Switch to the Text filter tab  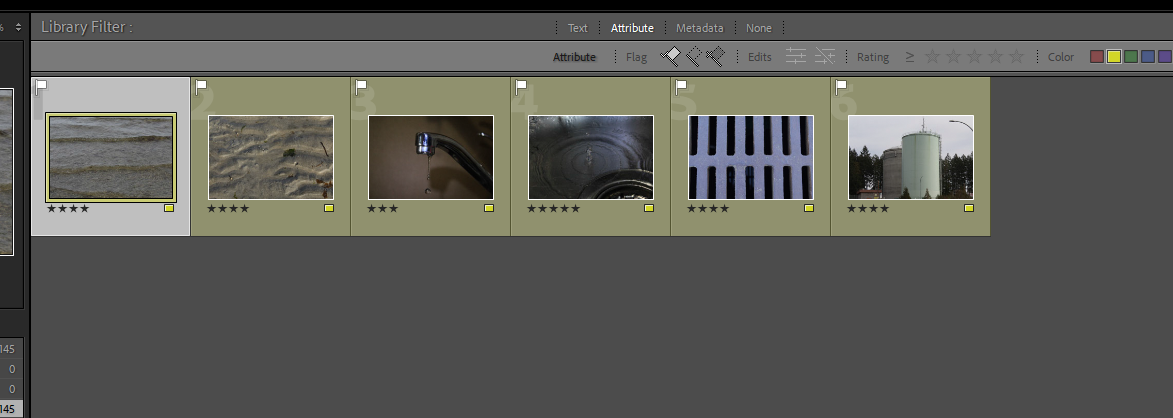point(577,28)
